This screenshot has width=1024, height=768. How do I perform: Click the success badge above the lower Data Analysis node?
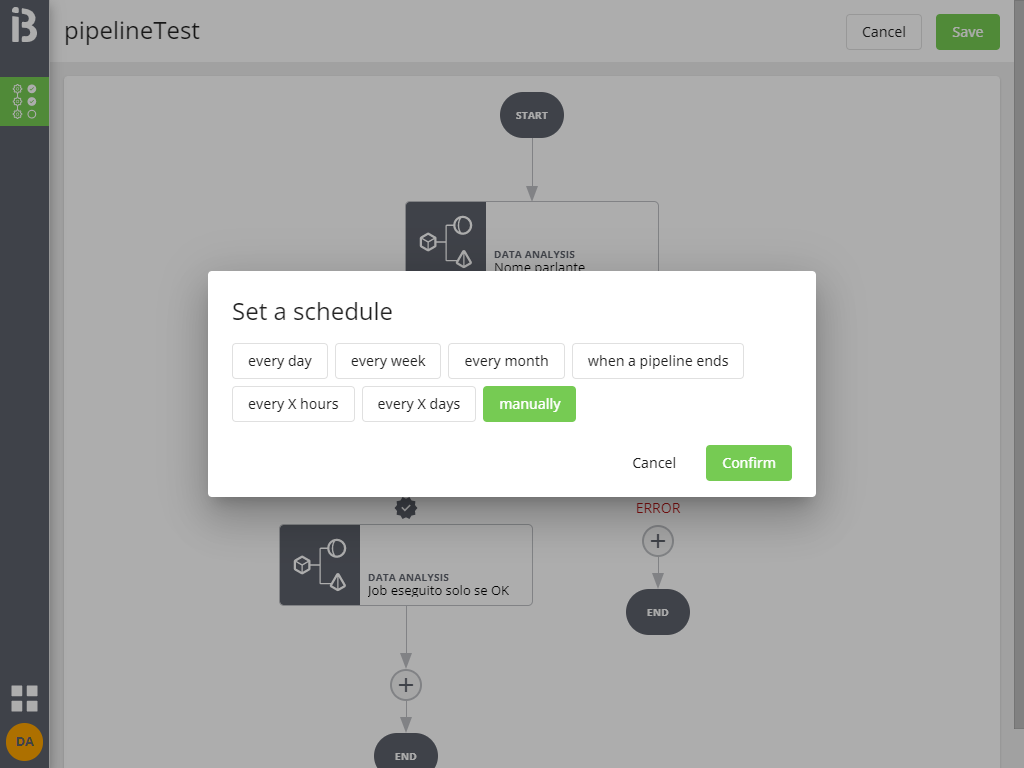[405, 508]
